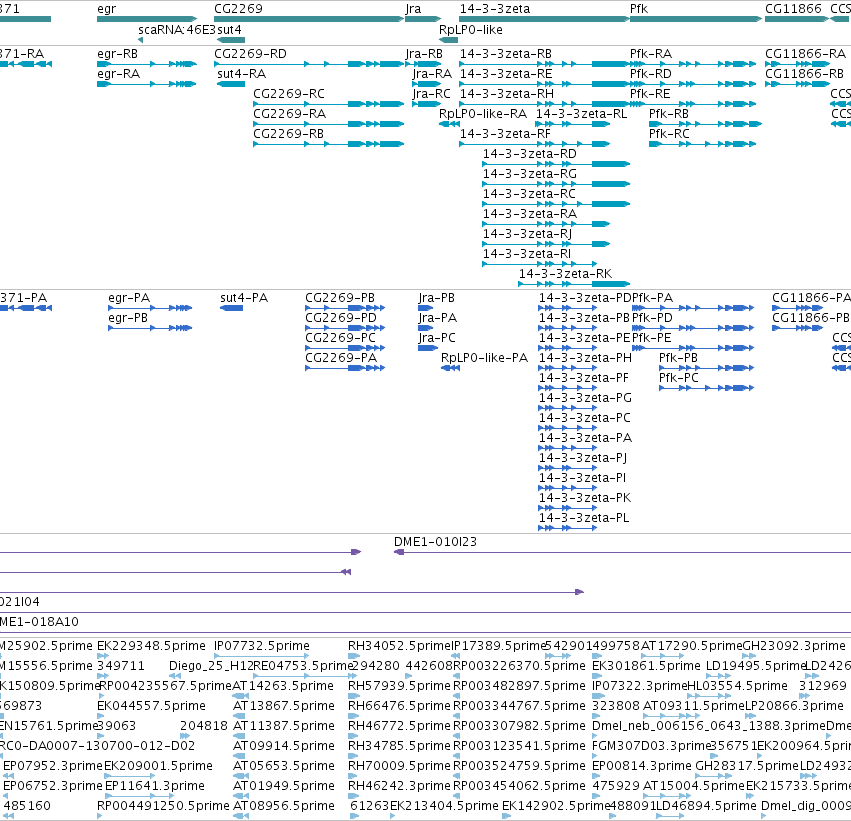Screen dimensions: 851x821
Task: Open the RpLP0-like gene label
Action: [471, 30]
